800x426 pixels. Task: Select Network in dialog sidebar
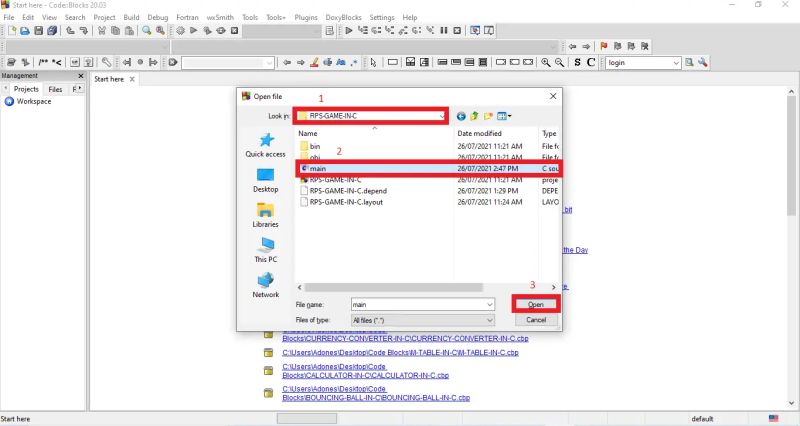[265, 285]
